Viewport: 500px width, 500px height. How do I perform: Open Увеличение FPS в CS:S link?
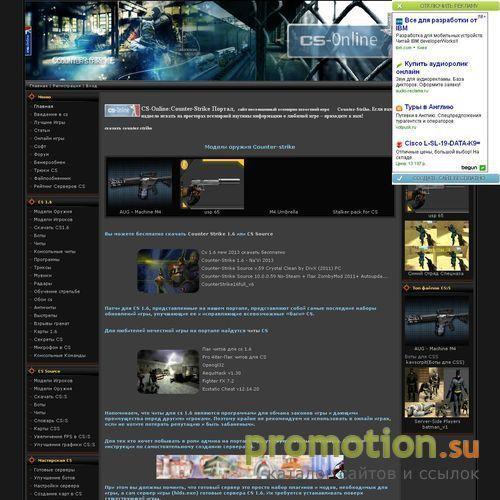point(62,437)
